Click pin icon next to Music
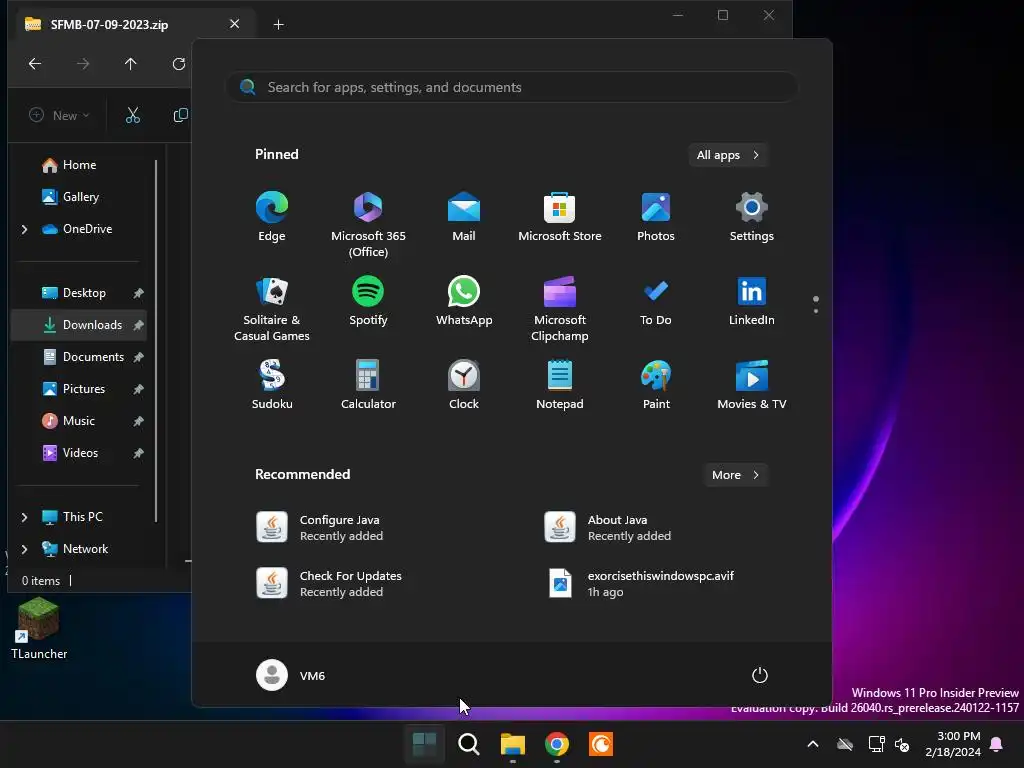The height and width of the screenshot is (768, 1024). [x=138, y=421]
